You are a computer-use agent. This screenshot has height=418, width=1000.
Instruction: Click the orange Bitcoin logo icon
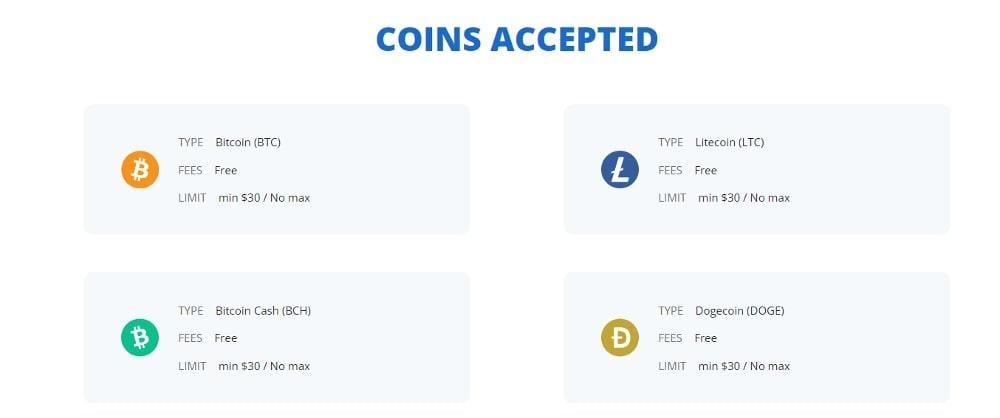(140, 170)
